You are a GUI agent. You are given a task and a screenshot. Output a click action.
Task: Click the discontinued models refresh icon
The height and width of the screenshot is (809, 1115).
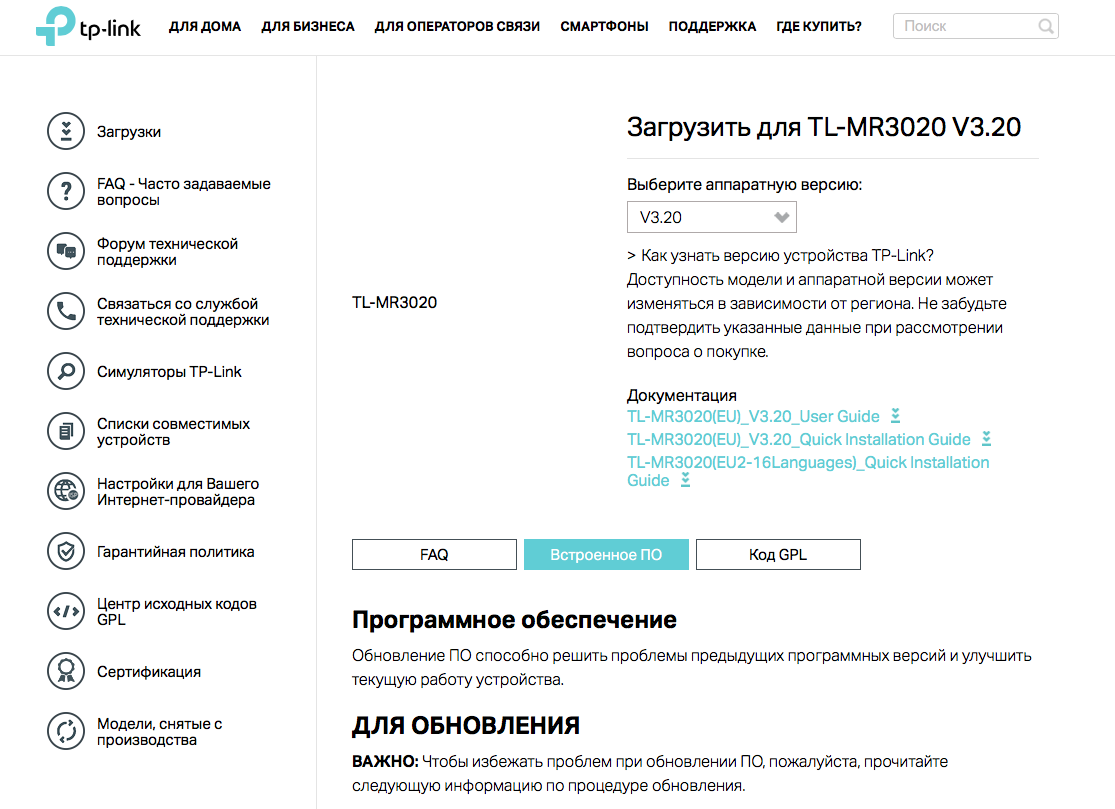[x=66, y=732]
